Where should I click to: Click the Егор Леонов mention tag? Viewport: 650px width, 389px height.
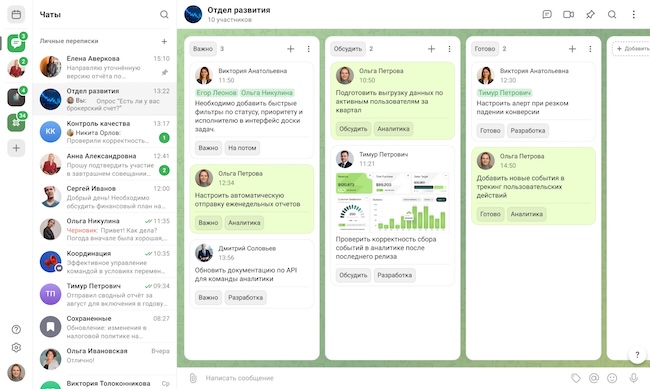tap(216, 93)
